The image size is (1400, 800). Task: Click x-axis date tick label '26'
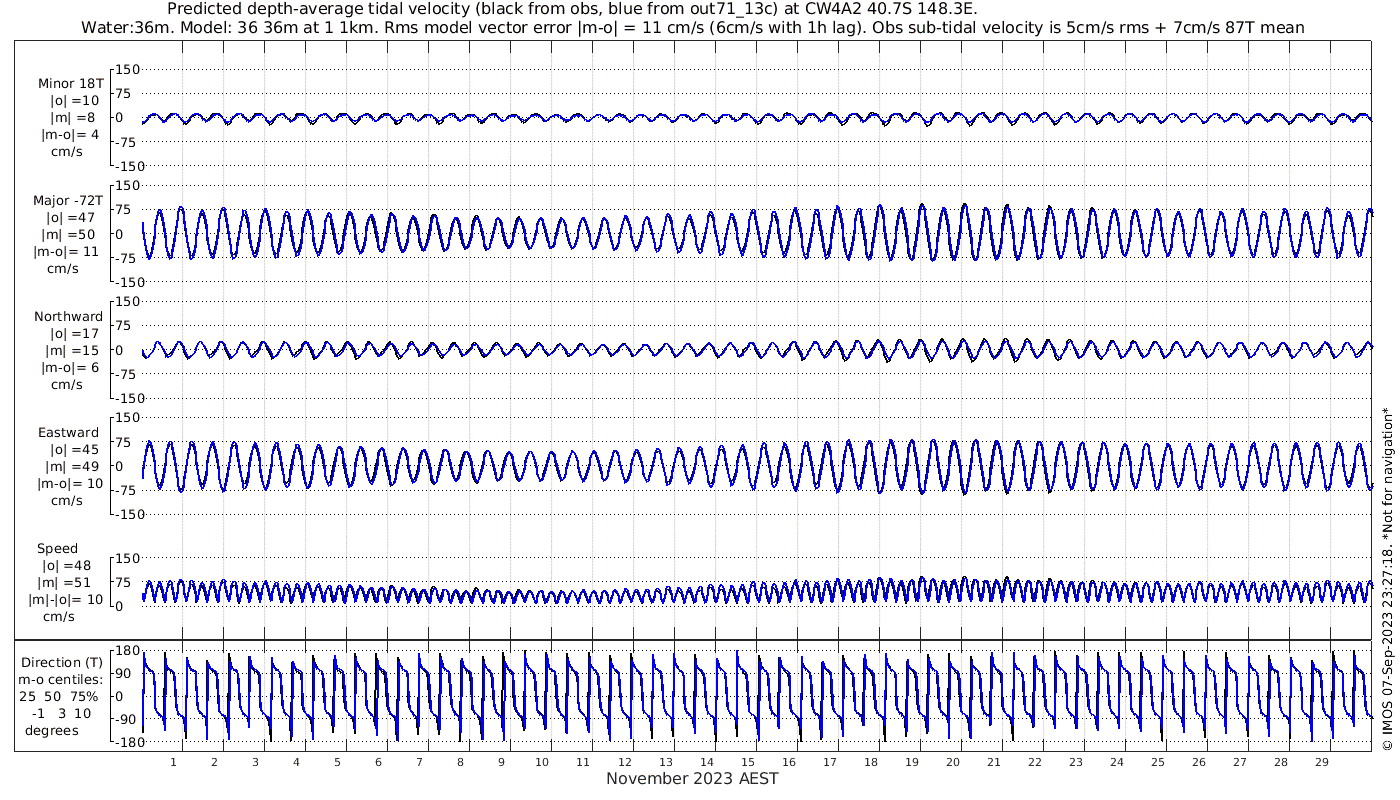point(1198,762)
